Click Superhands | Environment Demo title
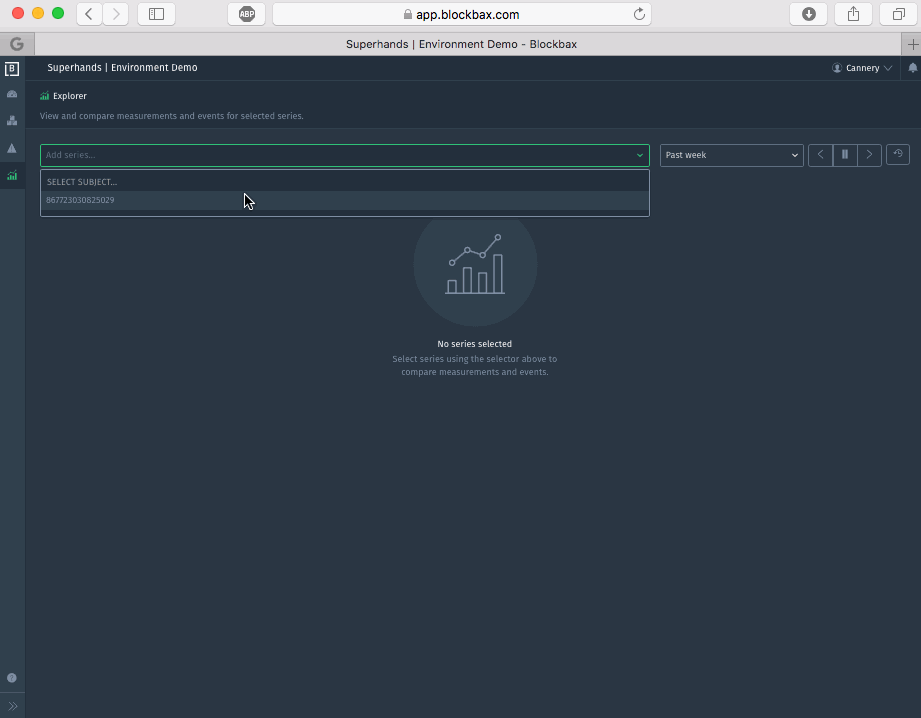Viewport: 921px width, 718px height. click(122, 68)
